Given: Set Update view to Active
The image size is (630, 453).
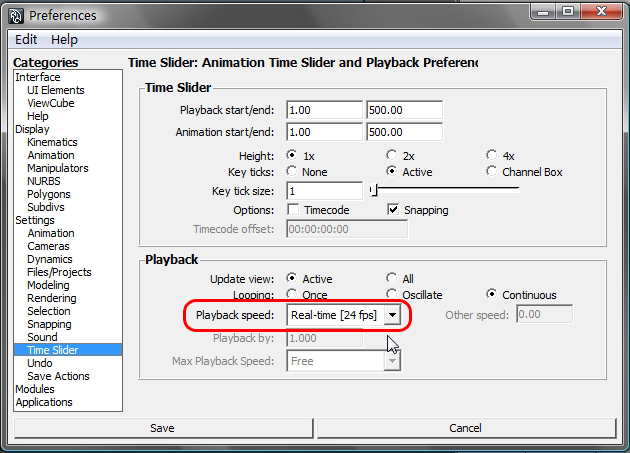Looking at the screenshot, I should (x=292, y=278).
